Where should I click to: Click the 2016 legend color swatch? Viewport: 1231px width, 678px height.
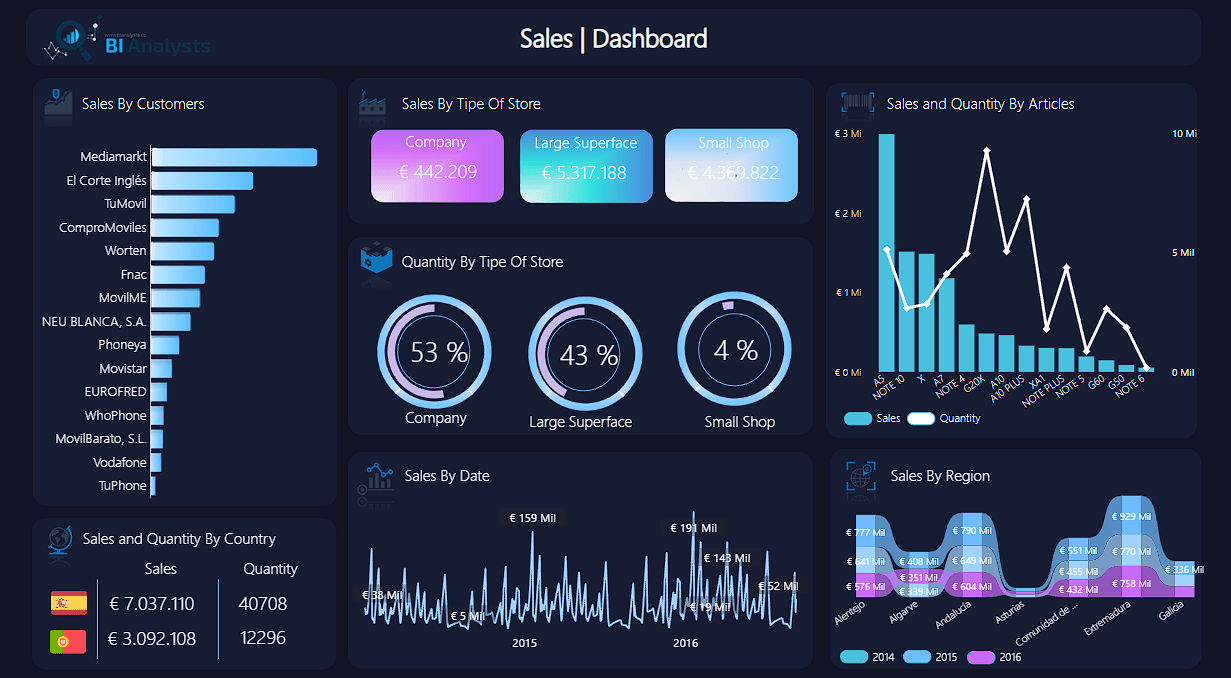point(981,657)
